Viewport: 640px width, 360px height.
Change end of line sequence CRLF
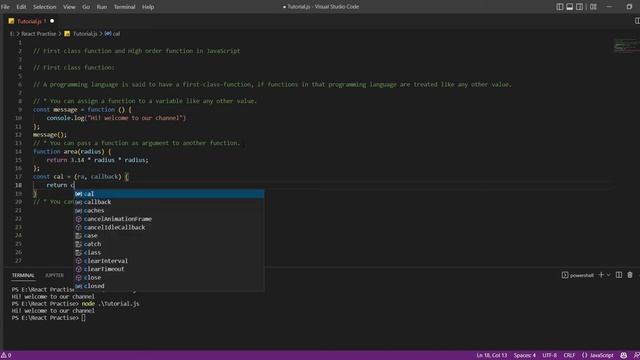pos(569,356)
